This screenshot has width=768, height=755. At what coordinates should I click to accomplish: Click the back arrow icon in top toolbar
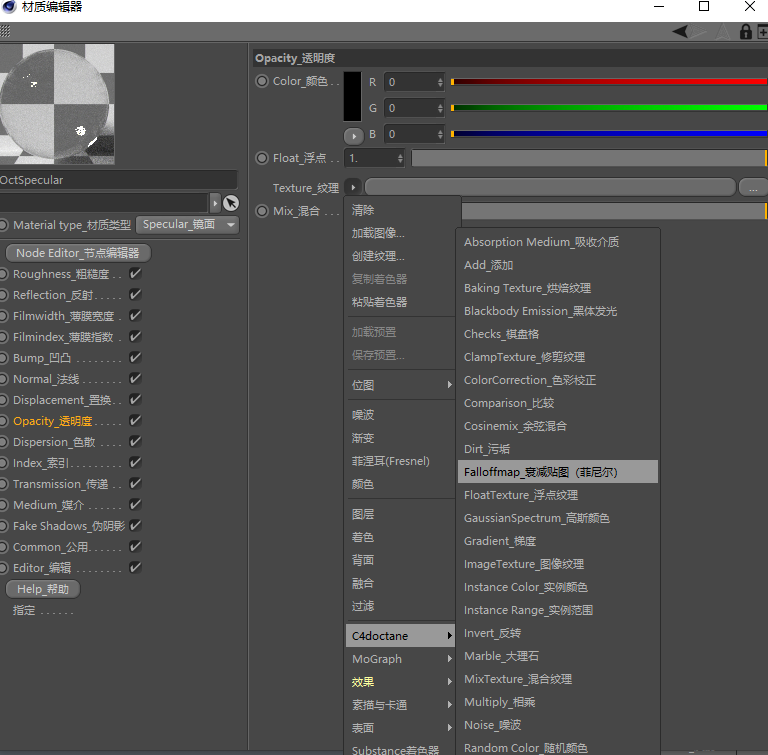[x=681, y=32]
